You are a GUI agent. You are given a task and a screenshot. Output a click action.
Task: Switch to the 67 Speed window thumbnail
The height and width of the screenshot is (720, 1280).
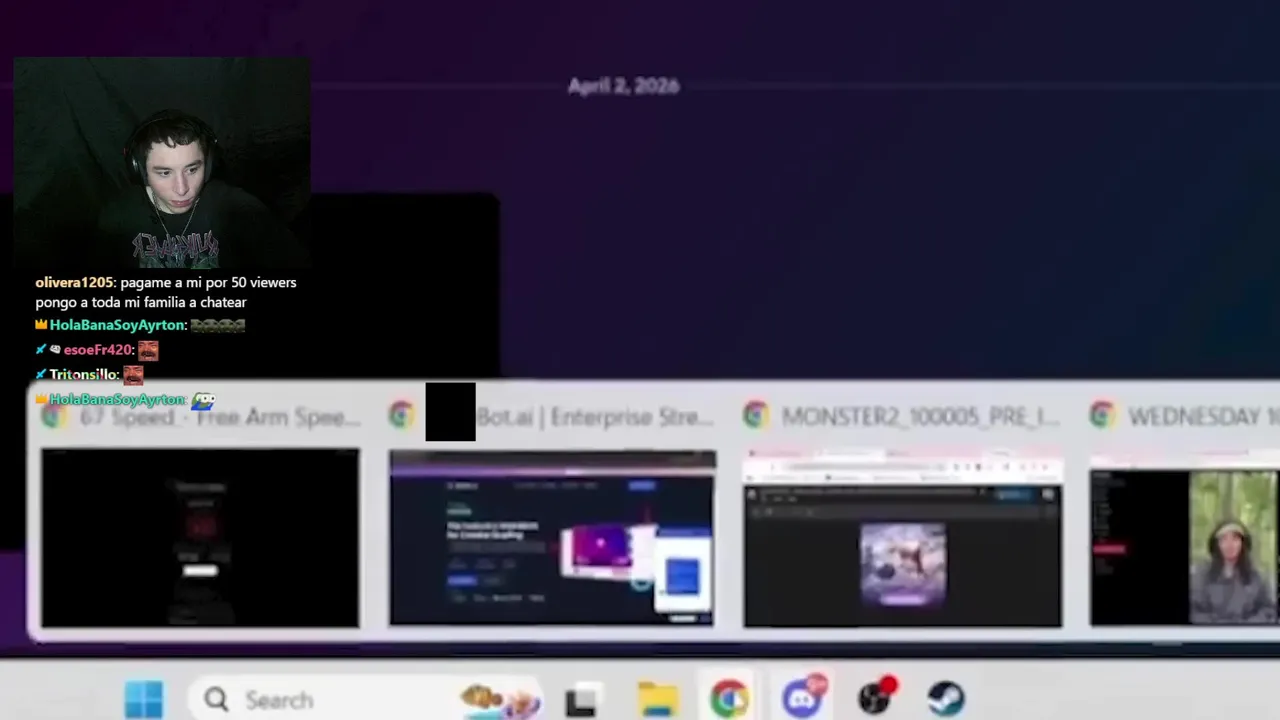[200, 538]
